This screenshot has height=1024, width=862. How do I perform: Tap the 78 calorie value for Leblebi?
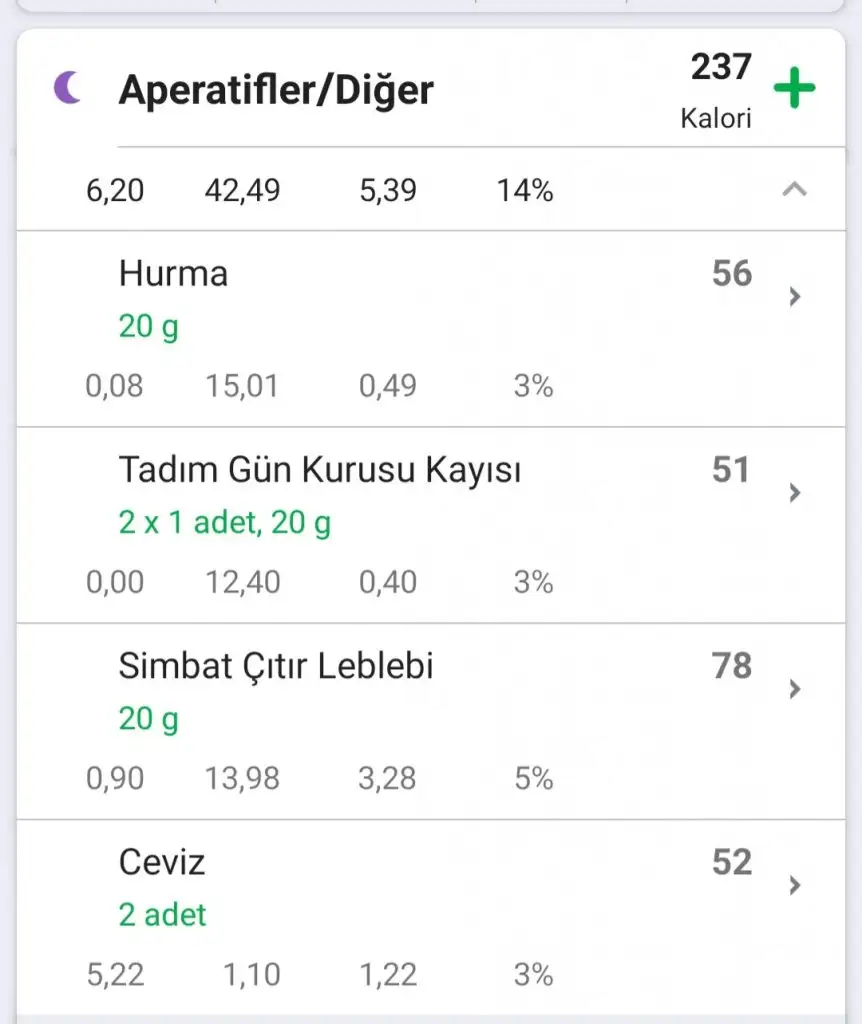tap(731, 666)
